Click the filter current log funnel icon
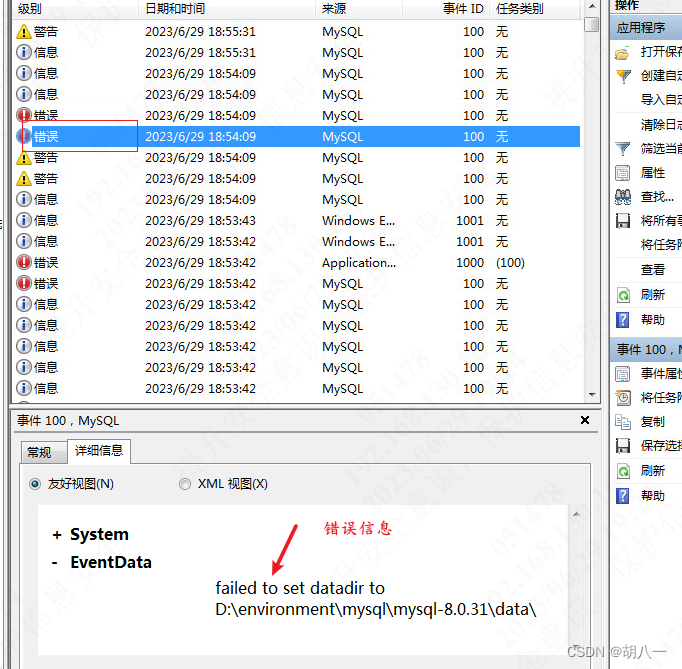This screenshot has height=669, width=682. (623, 149)
